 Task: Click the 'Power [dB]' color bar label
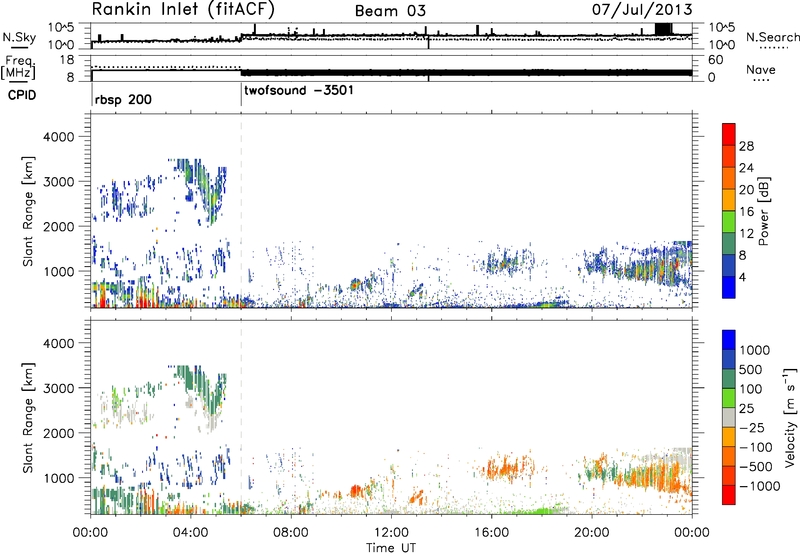(763, 211)
